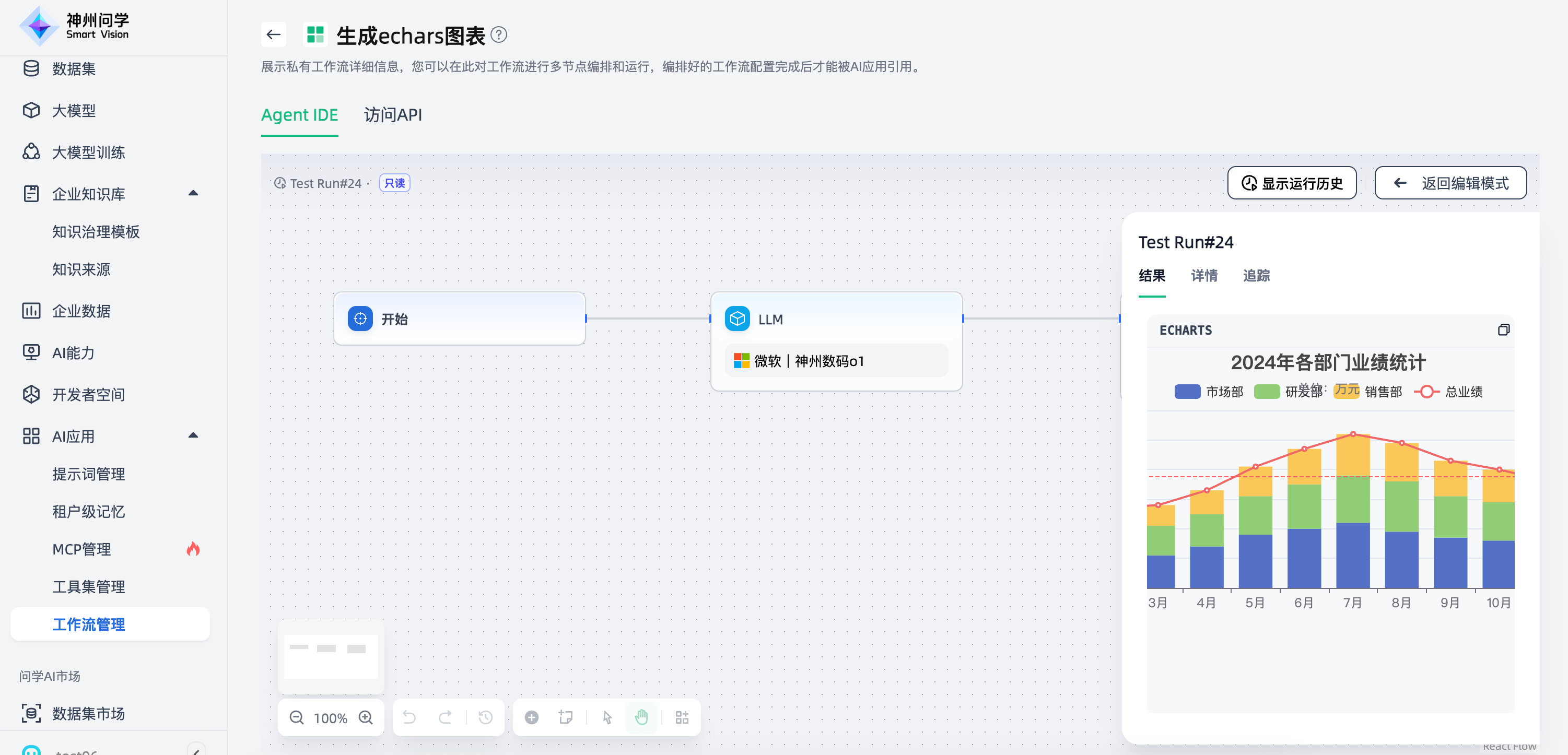
Task: Collapse the AI应用 section arrow
Action: point(193,435)
